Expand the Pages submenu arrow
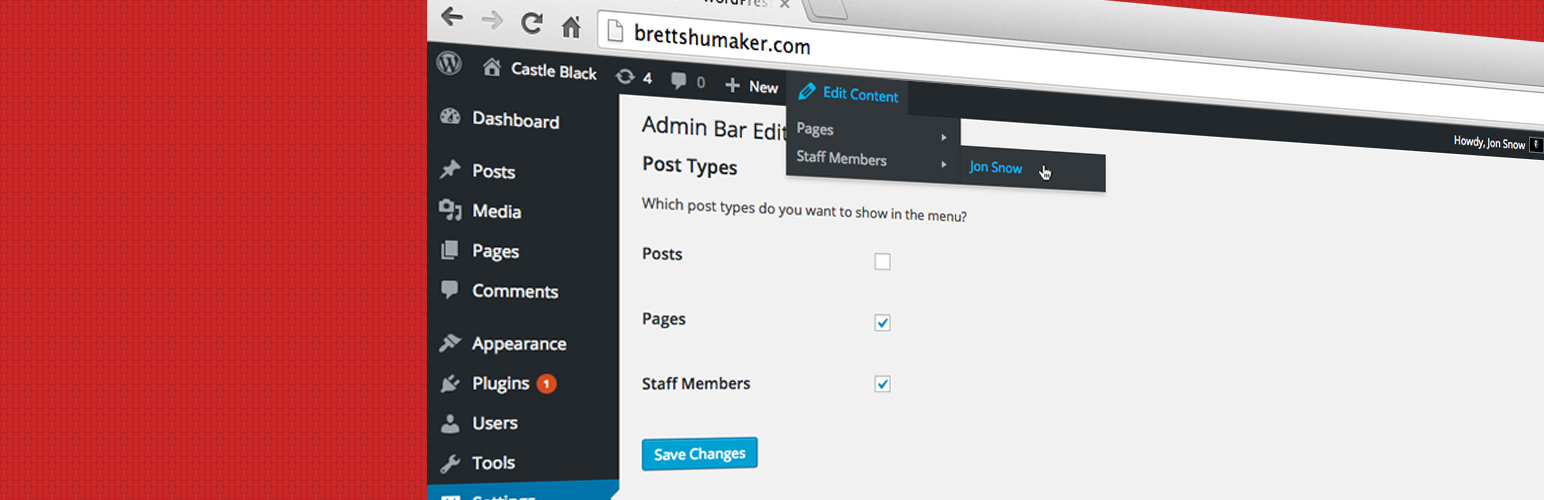1544x500 pixels. (944, 136)
